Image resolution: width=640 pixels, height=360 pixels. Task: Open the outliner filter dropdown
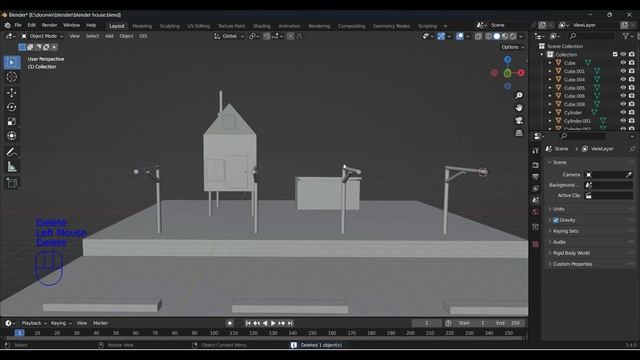pos(628,36)
